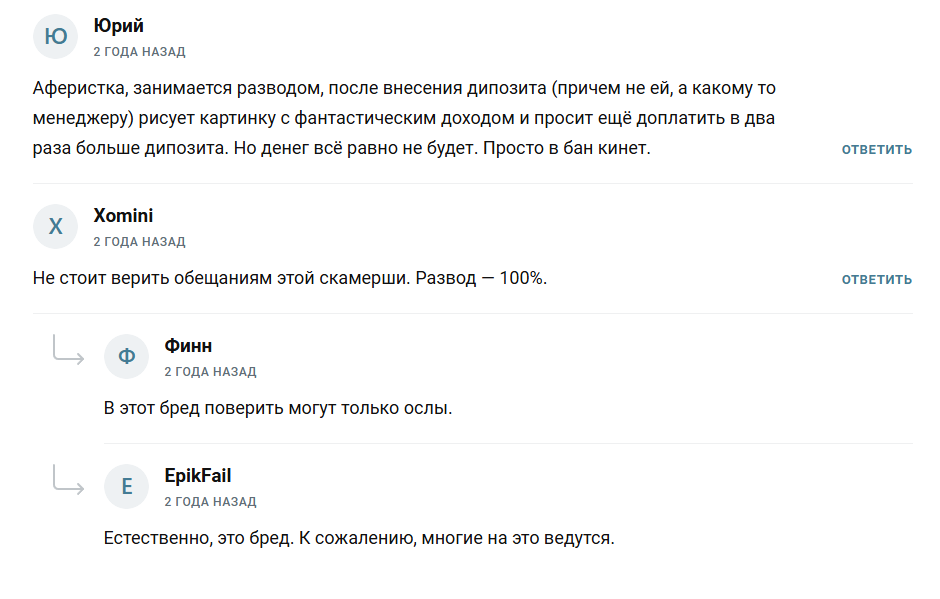940x599 pixels.
Task: Click the avatar icon with letter Ю
Action: tap(56, 37)
